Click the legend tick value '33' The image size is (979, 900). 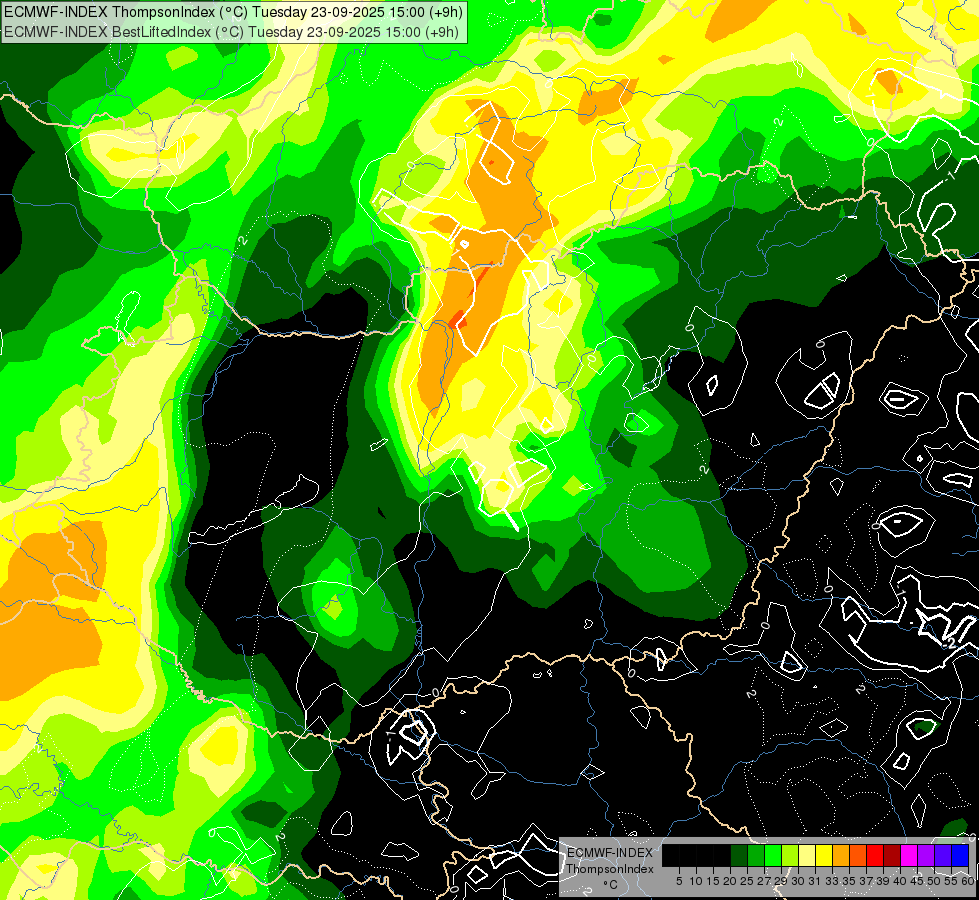tap(832, 881)
